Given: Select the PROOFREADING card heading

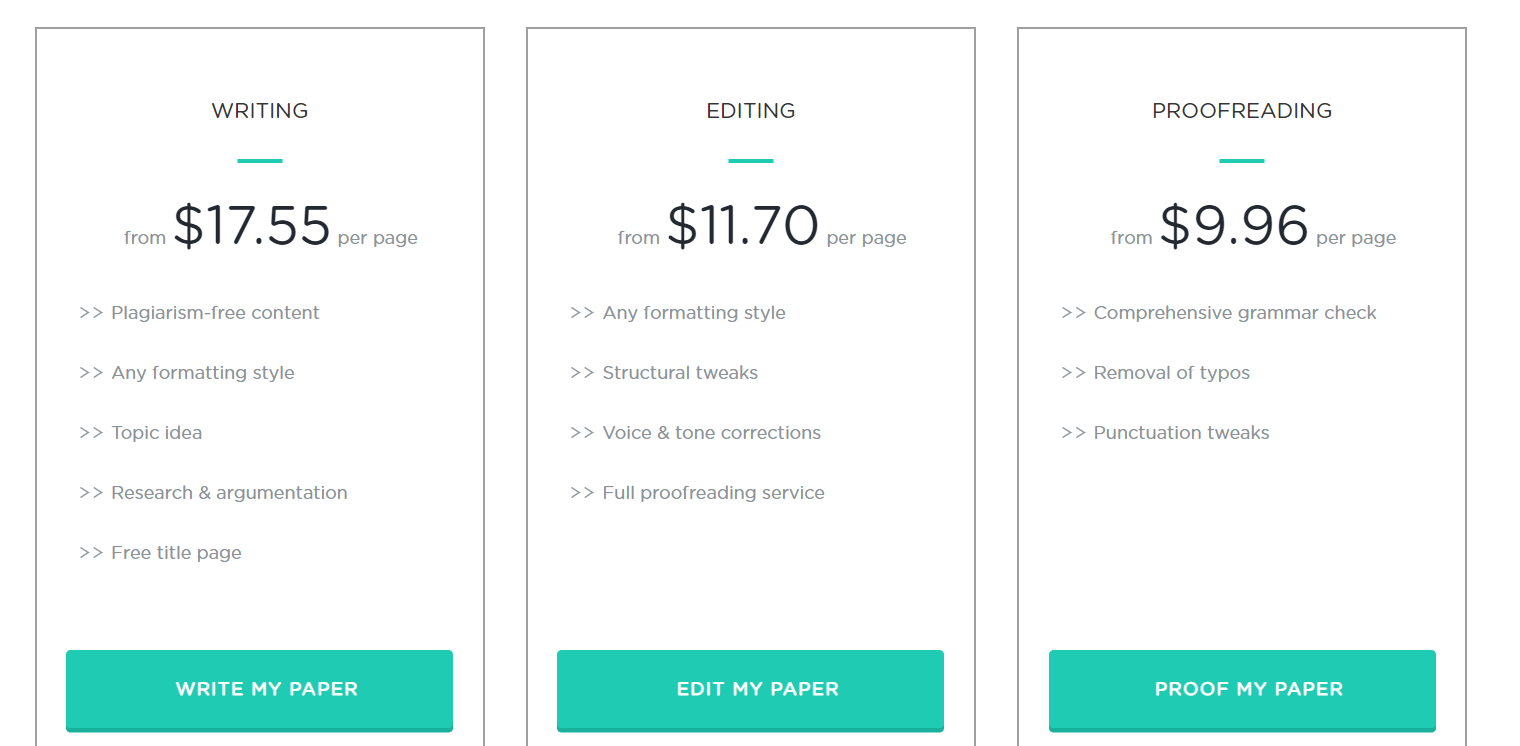Looking at the screenshot, I should pyautogui.click(x=1242, y=111).
